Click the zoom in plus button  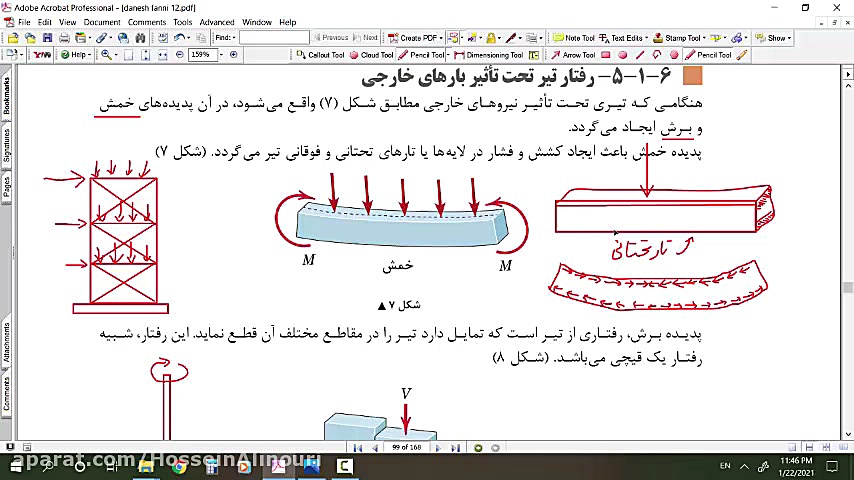coord(234,55)
